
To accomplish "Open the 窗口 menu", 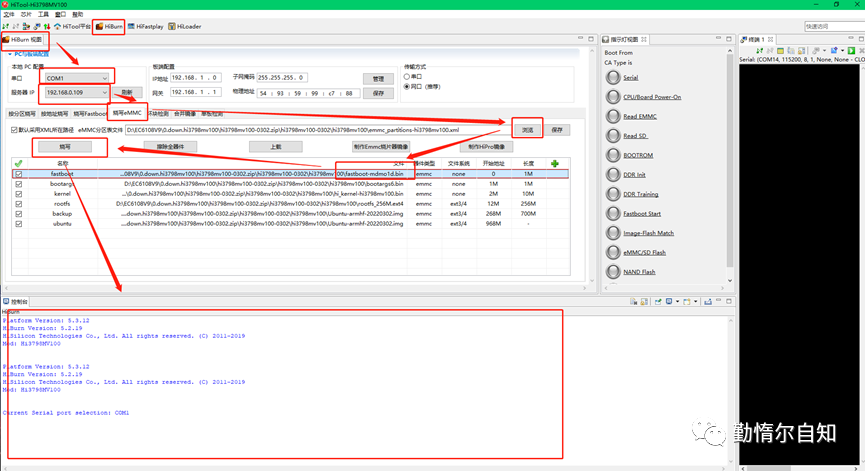I will (60, 14).
